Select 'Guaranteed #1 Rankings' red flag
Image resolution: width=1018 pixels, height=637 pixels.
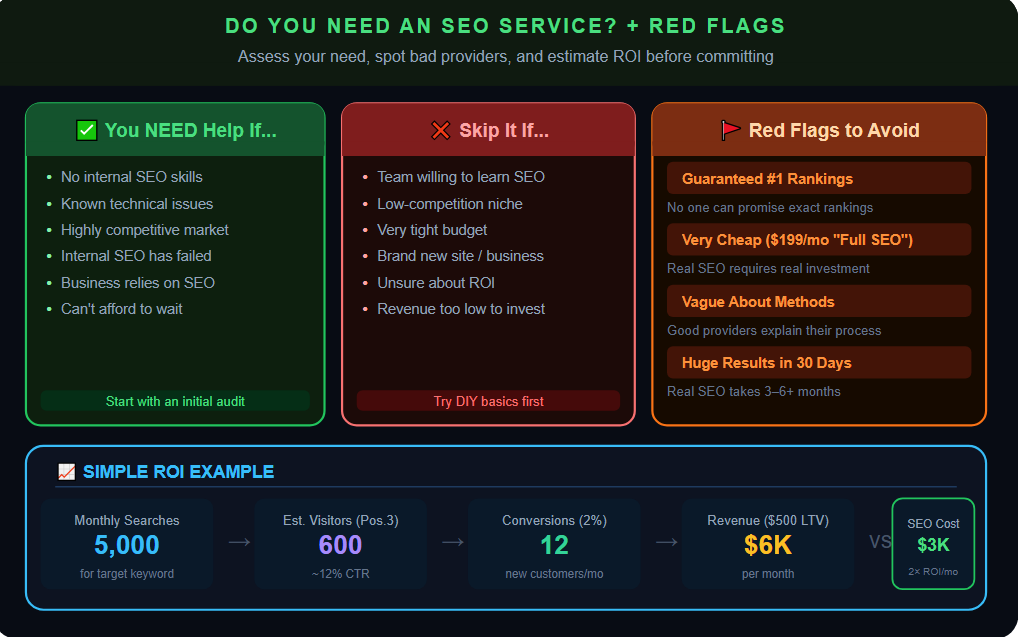(x=819, y=179)
